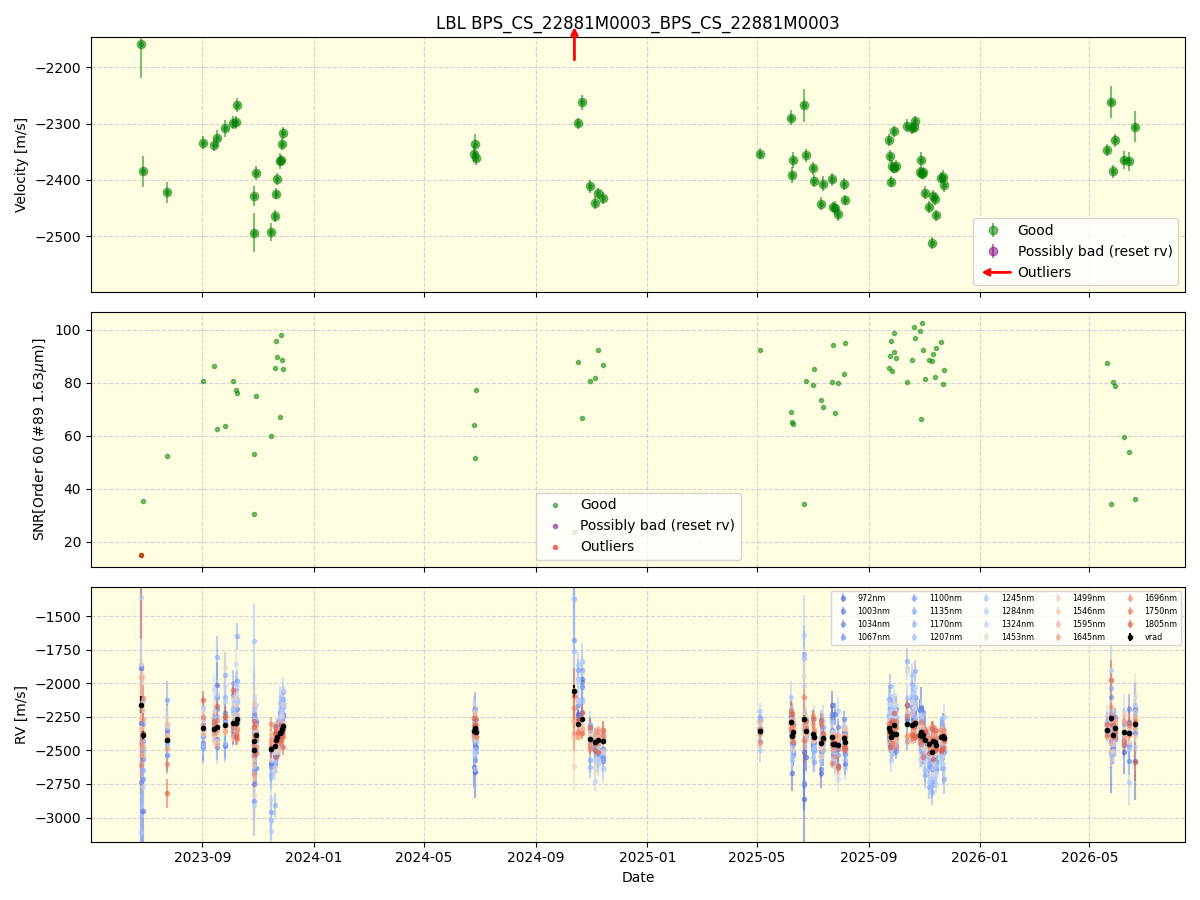Click the 1245nm legend color marker
This screenshot has width=1200, height=900.
(x=987, y=598)
